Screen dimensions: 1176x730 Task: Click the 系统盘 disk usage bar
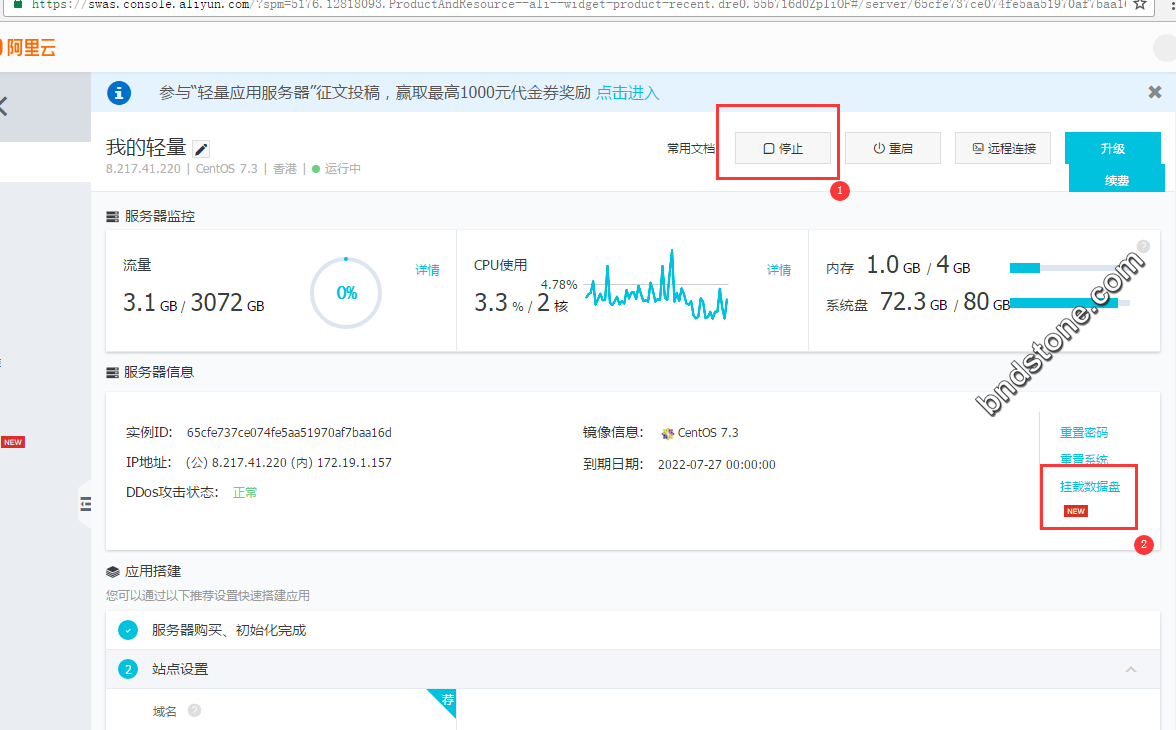(1070, 303)
